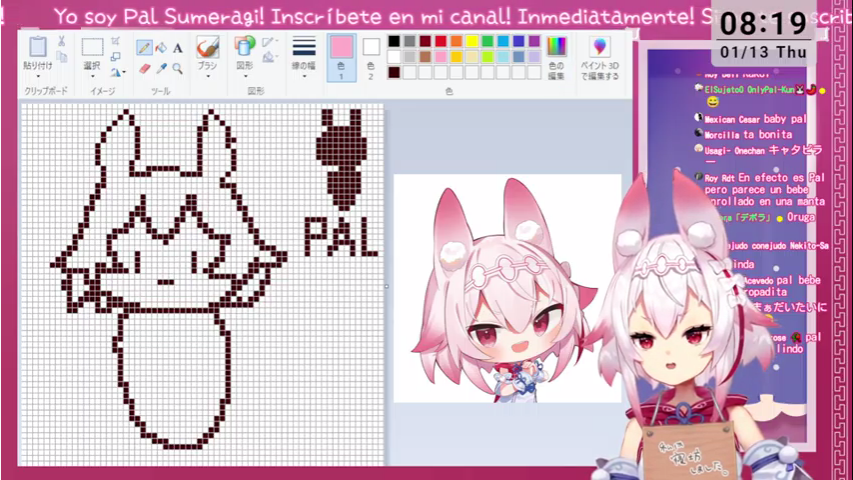Click the pink-haired chibi reference image
Viewport: 853px width, 480px height.
tap(507, 288)
